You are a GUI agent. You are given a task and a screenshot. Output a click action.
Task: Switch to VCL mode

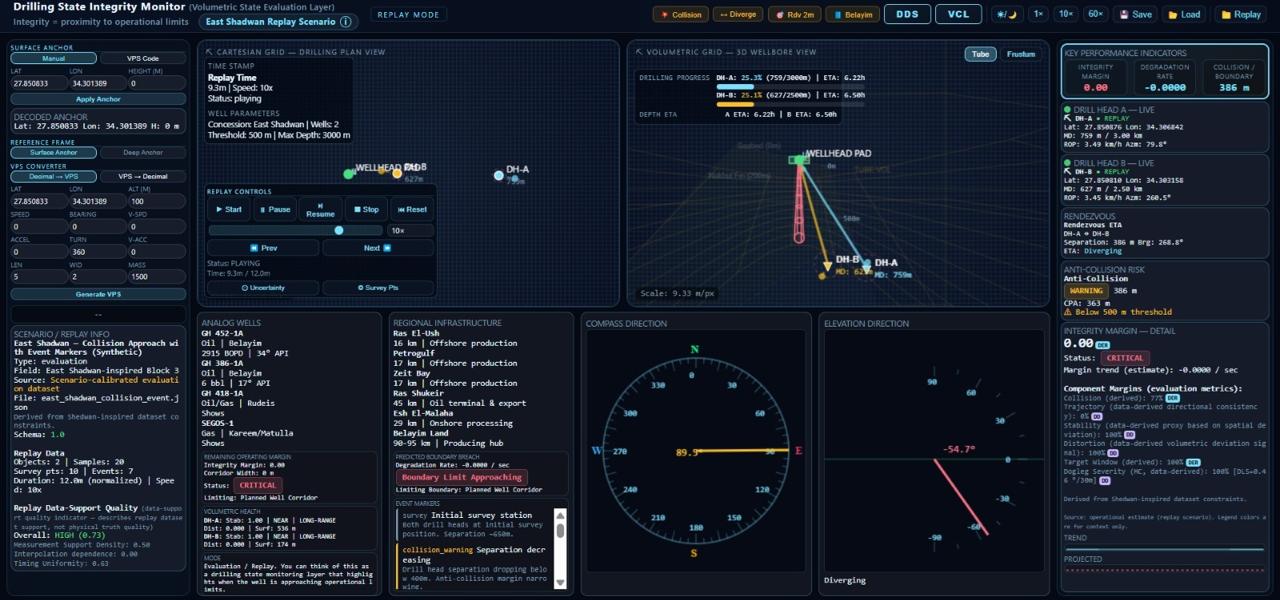(958, 14)
